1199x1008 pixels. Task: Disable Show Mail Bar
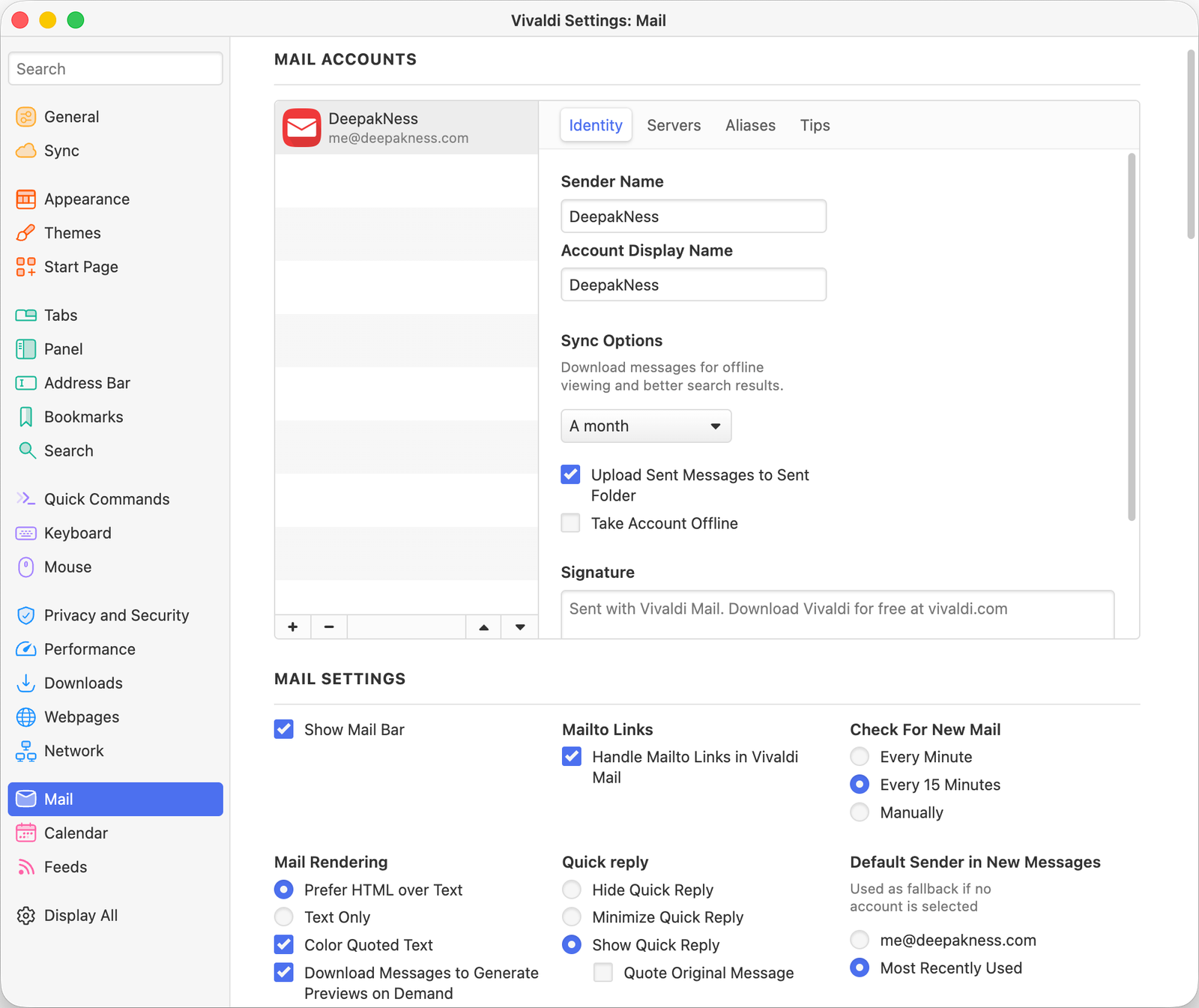283,729
